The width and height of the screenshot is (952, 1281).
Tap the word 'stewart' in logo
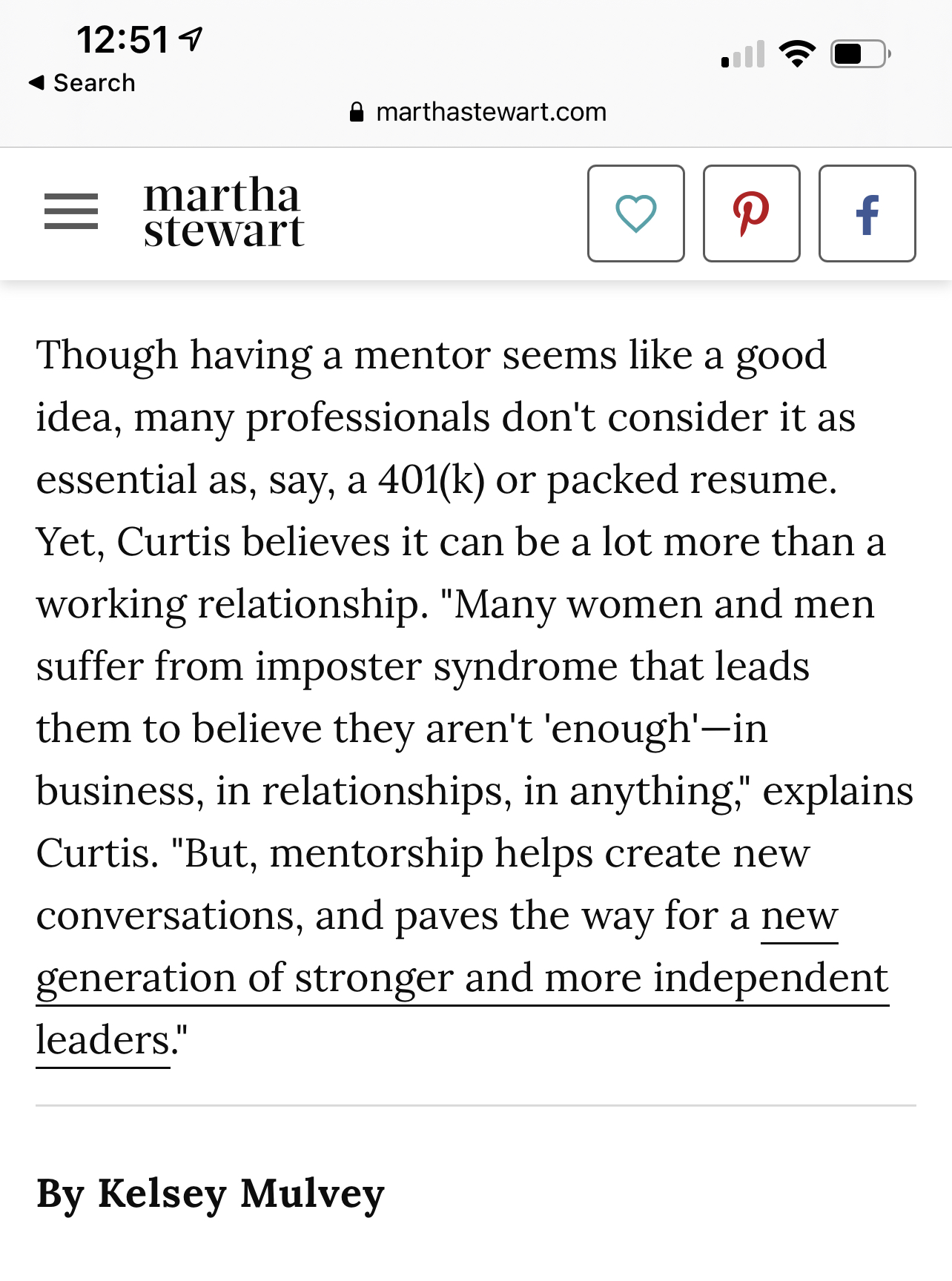tap(223, 231)
